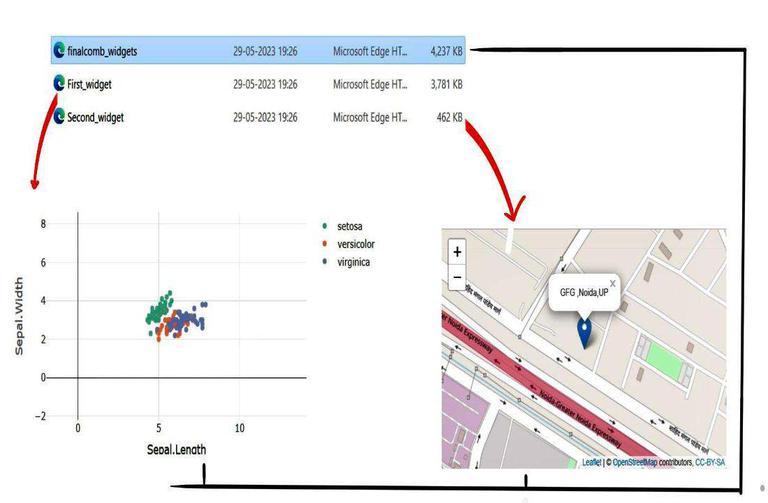Toggle the setosa legend entry

click(342, 226)
